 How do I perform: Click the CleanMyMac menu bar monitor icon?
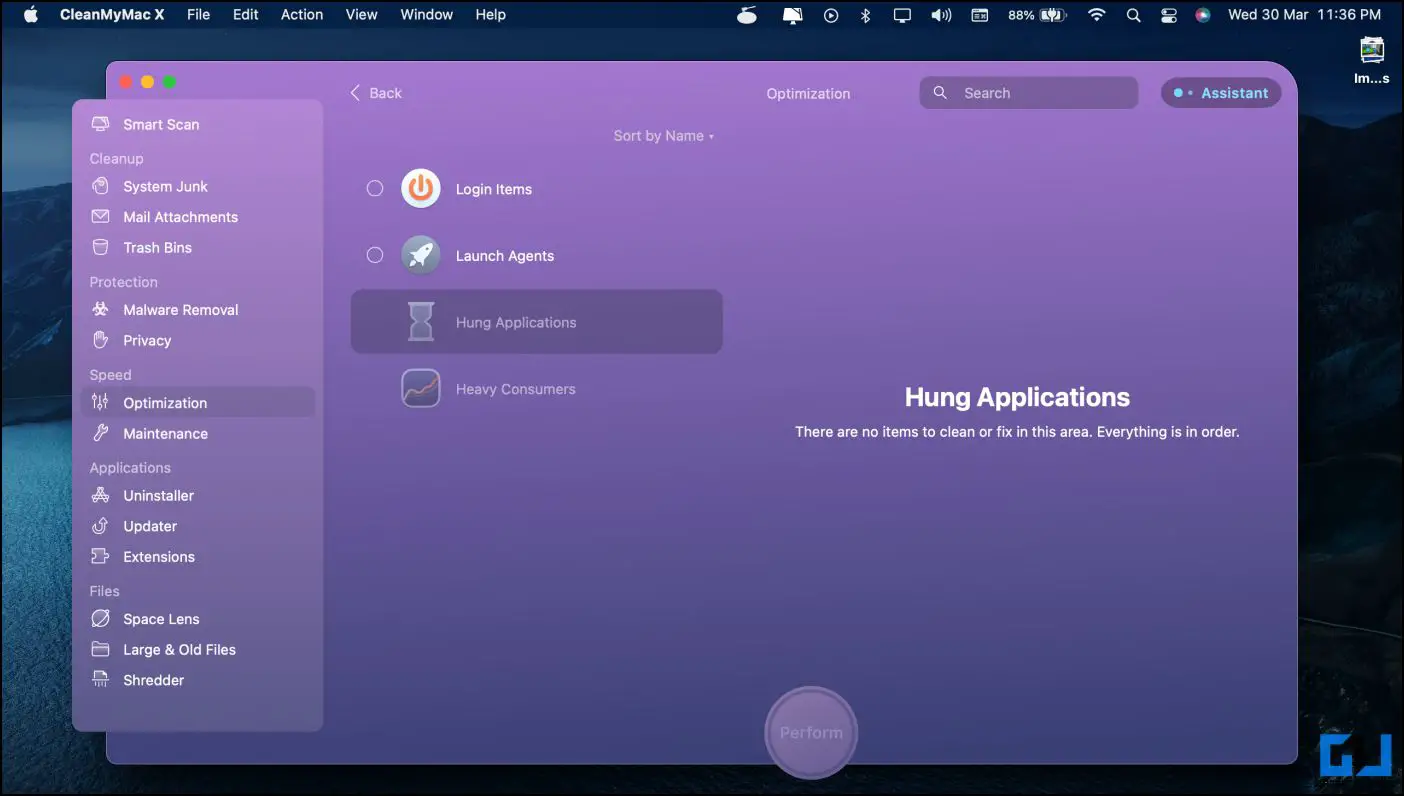[793, 15]
